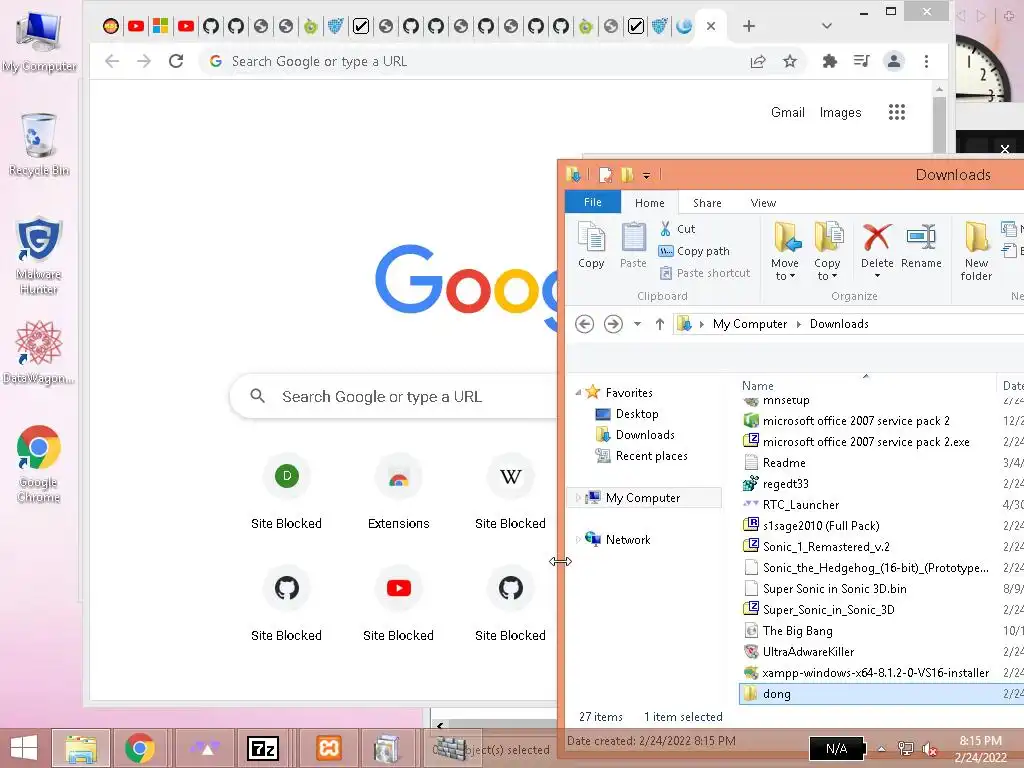Open the Extensions shortcut tile
This screenshot has height=768, width=1024.
(x=398, y=491)
